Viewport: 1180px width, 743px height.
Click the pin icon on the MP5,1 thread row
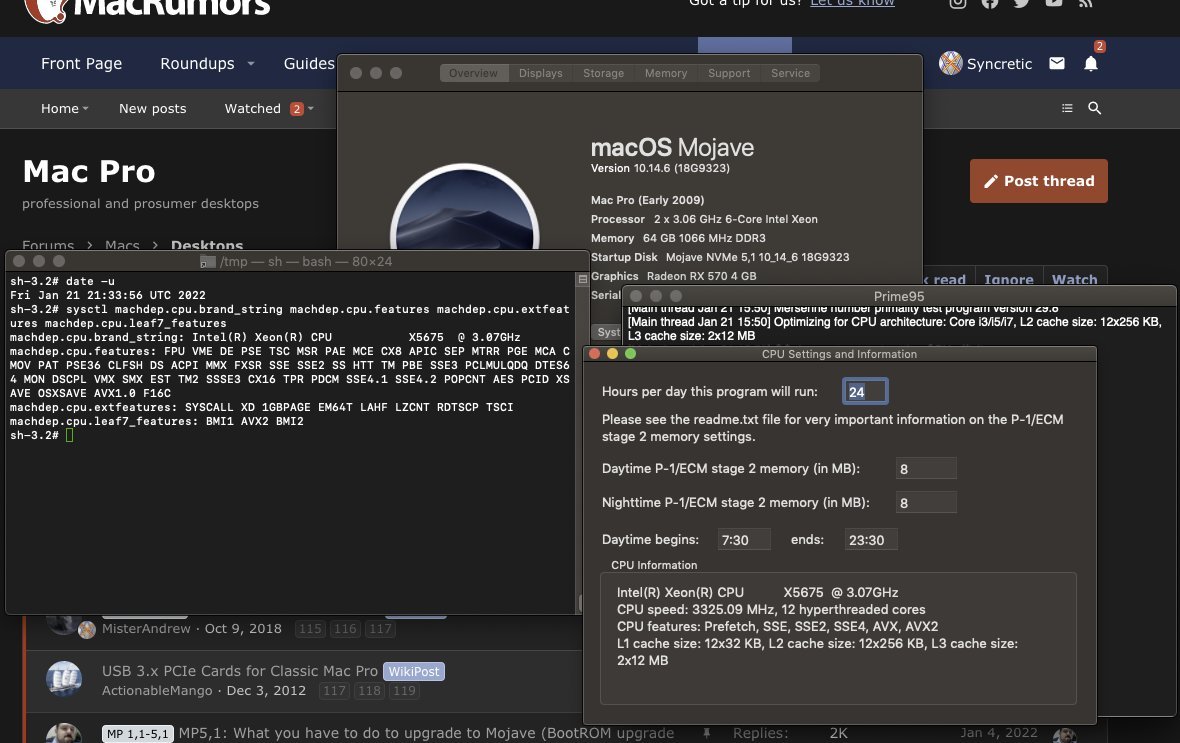[707, 732]
